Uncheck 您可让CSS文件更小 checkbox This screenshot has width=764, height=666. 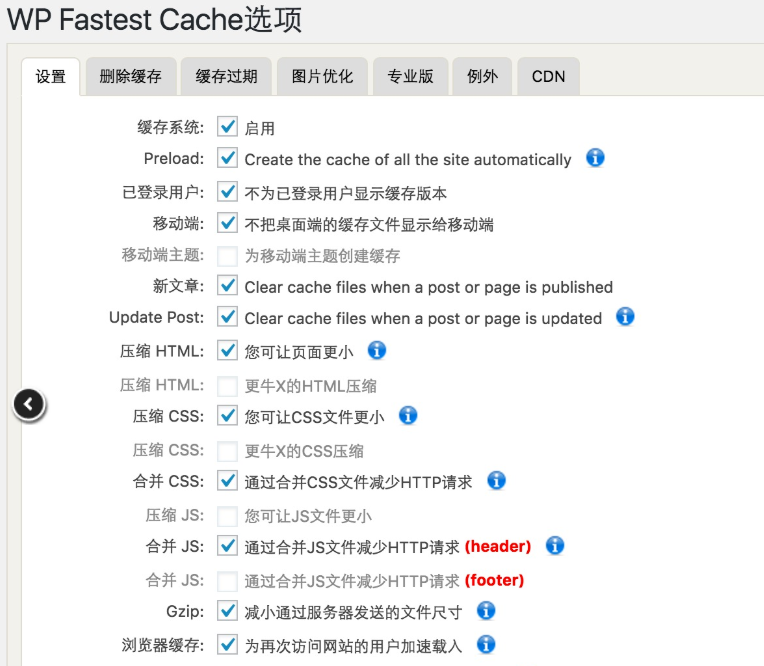click(228, 416)
